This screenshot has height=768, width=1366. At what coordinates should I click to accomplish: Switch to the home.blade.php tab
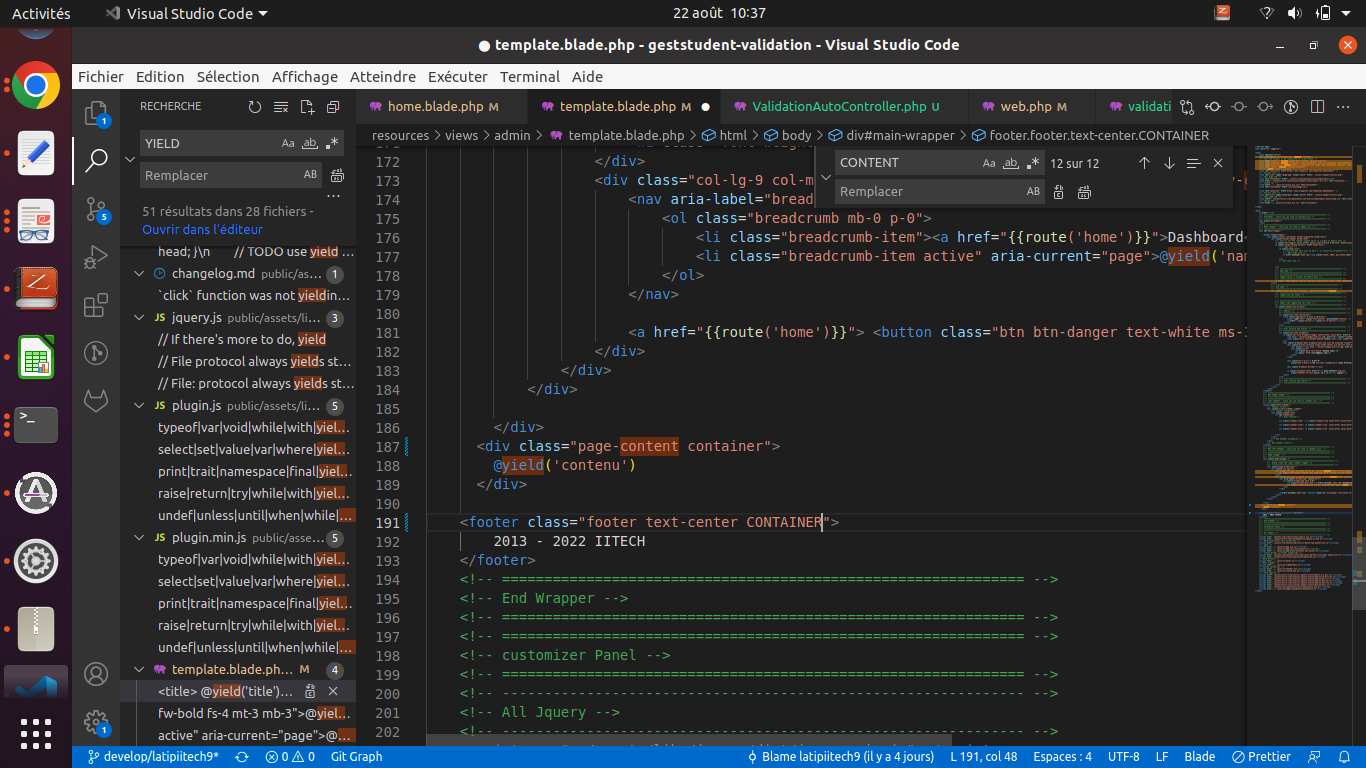pos(435,107)
